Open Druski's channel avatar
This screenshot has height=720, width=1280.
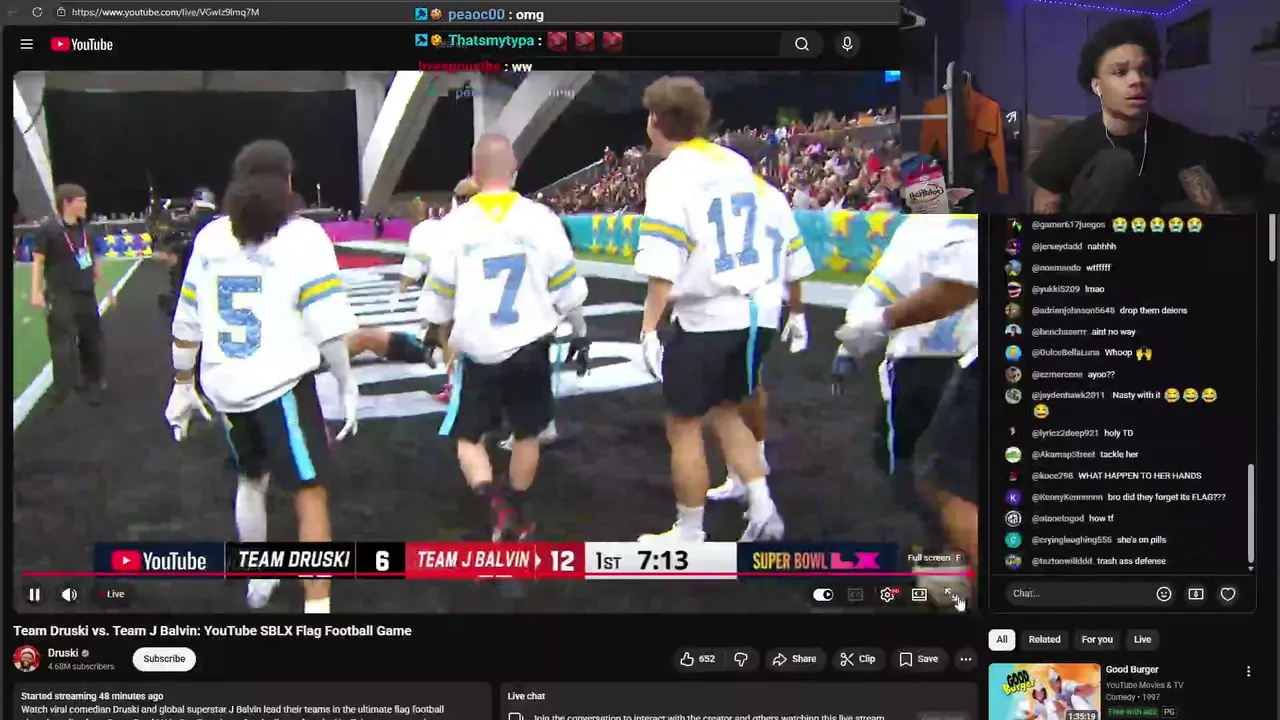coord(27,659)
